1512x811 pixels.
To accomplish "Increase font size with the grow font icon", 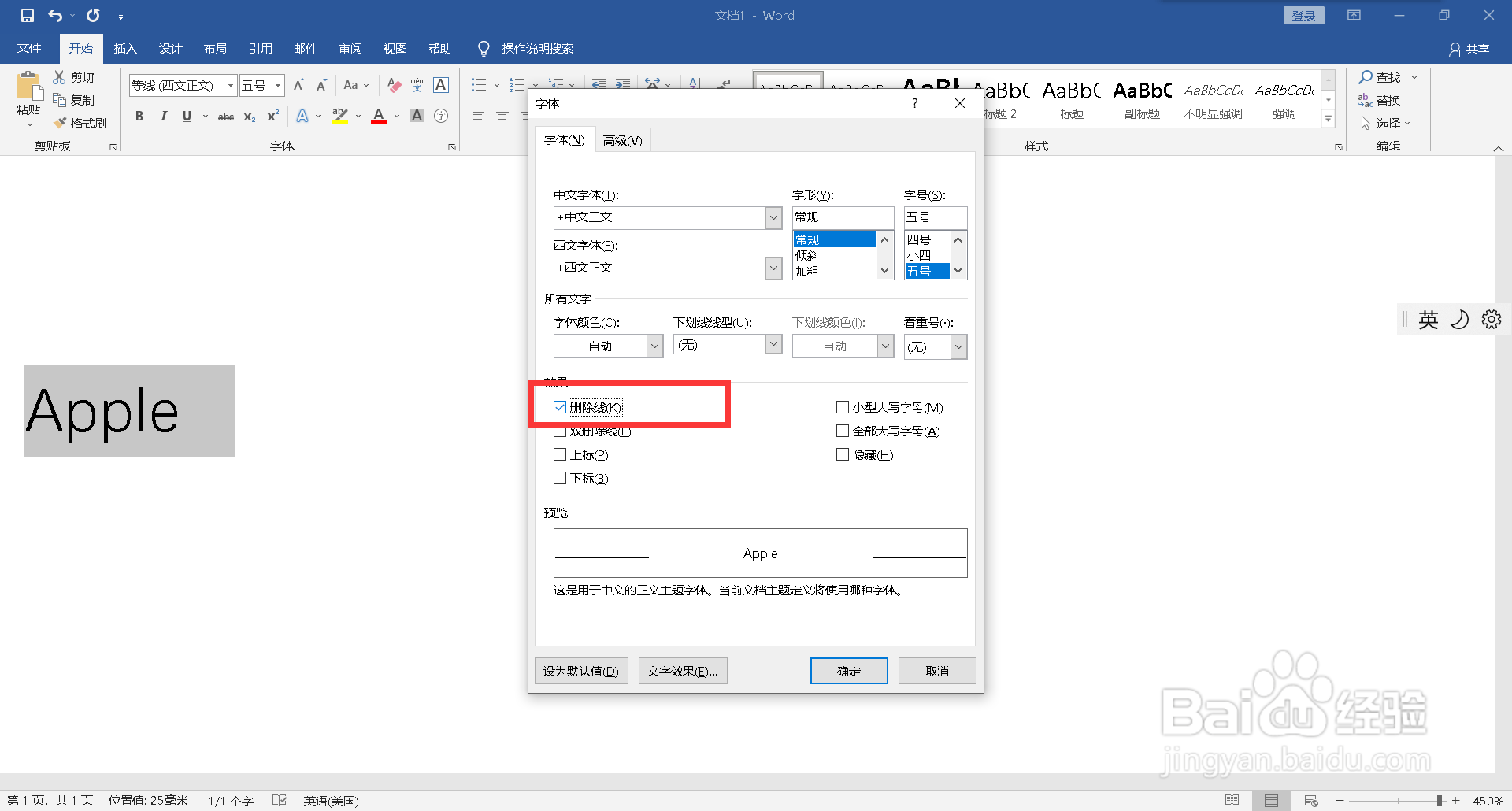I will 298,85.
